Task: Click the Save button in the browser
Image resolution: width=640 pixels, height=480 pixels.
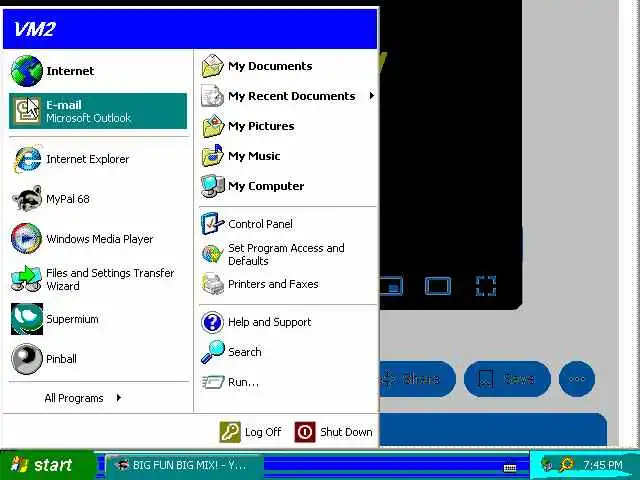Action: (507, 379)
